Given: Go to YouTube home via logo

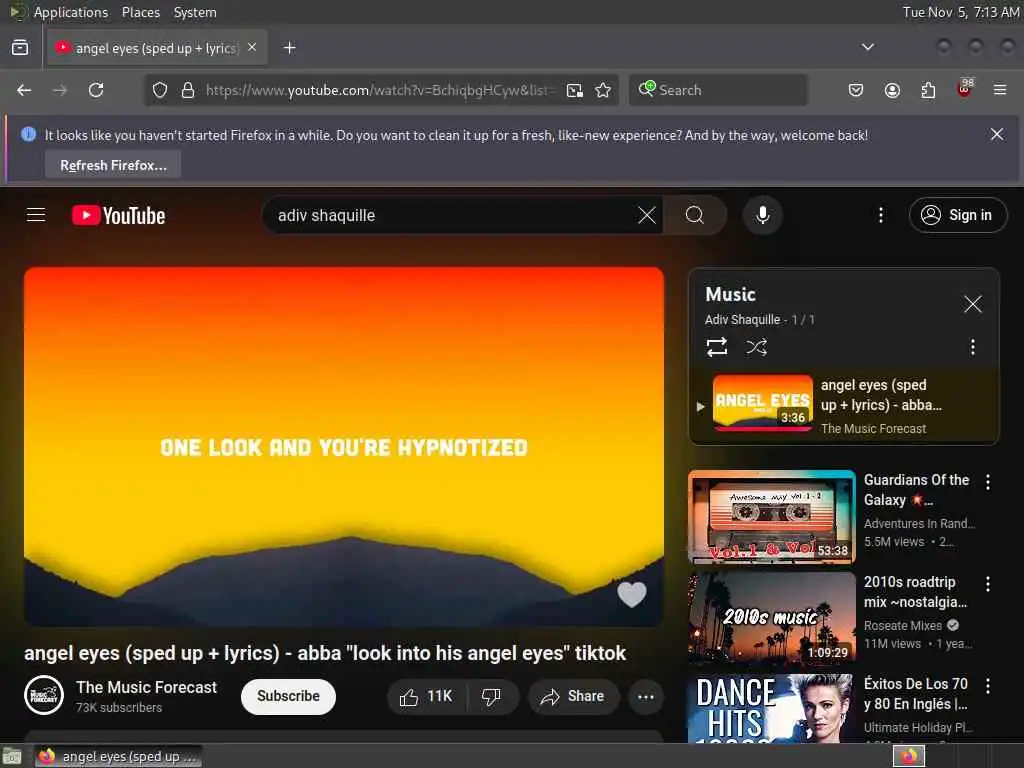Looking at the screenshot, I should point(118,216).
